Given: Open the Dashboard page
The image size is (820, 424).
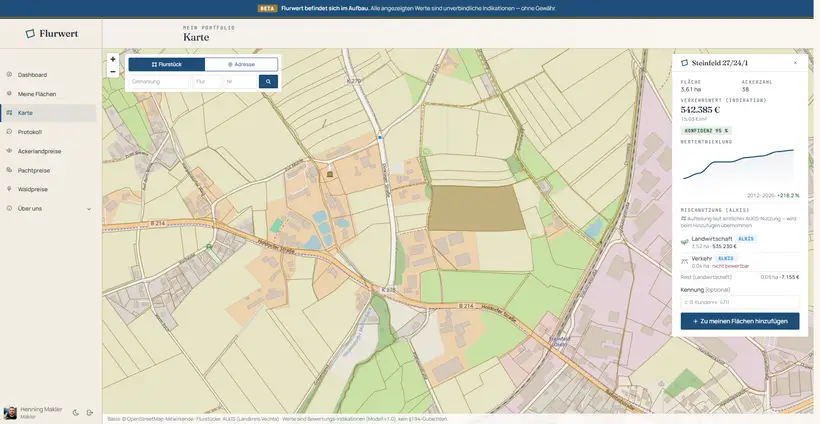Looking at the screenshot, I should point(48,75).
